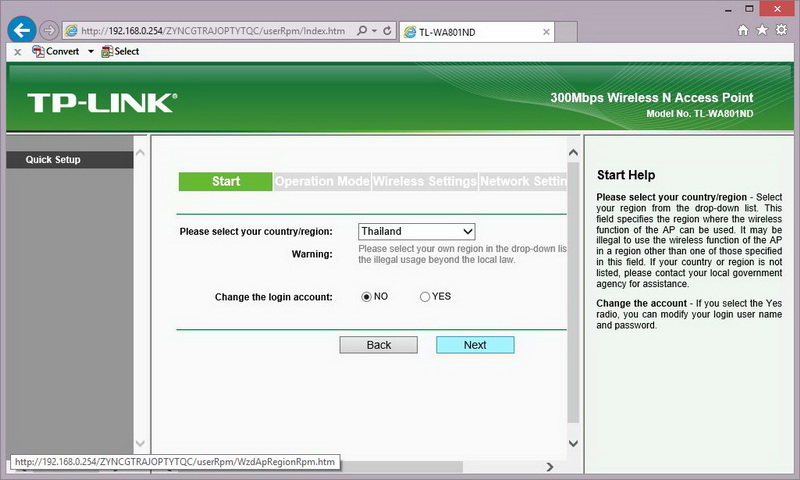The width and height of the screenshot is (800, 480).
Task: Click horizontal scrollbar right arrow
Action: 550,467
